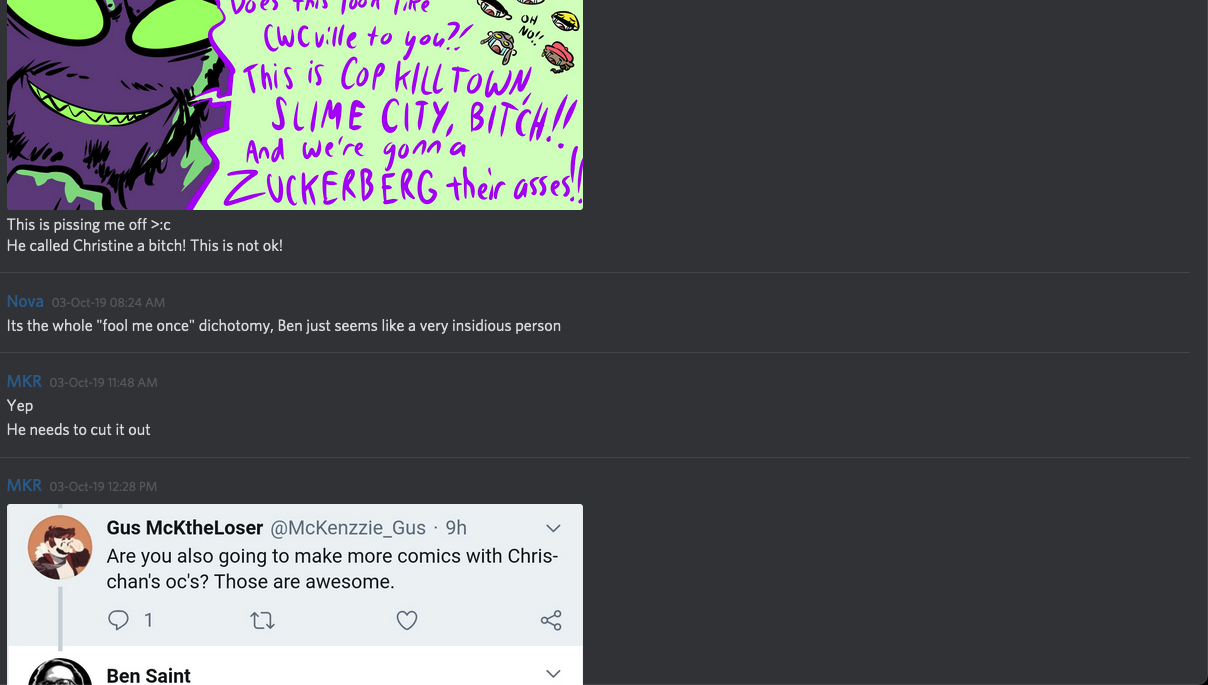Click MKR username above "Yep" message
The width and height of the screenshot is (1208, 685).
[24, 381]
